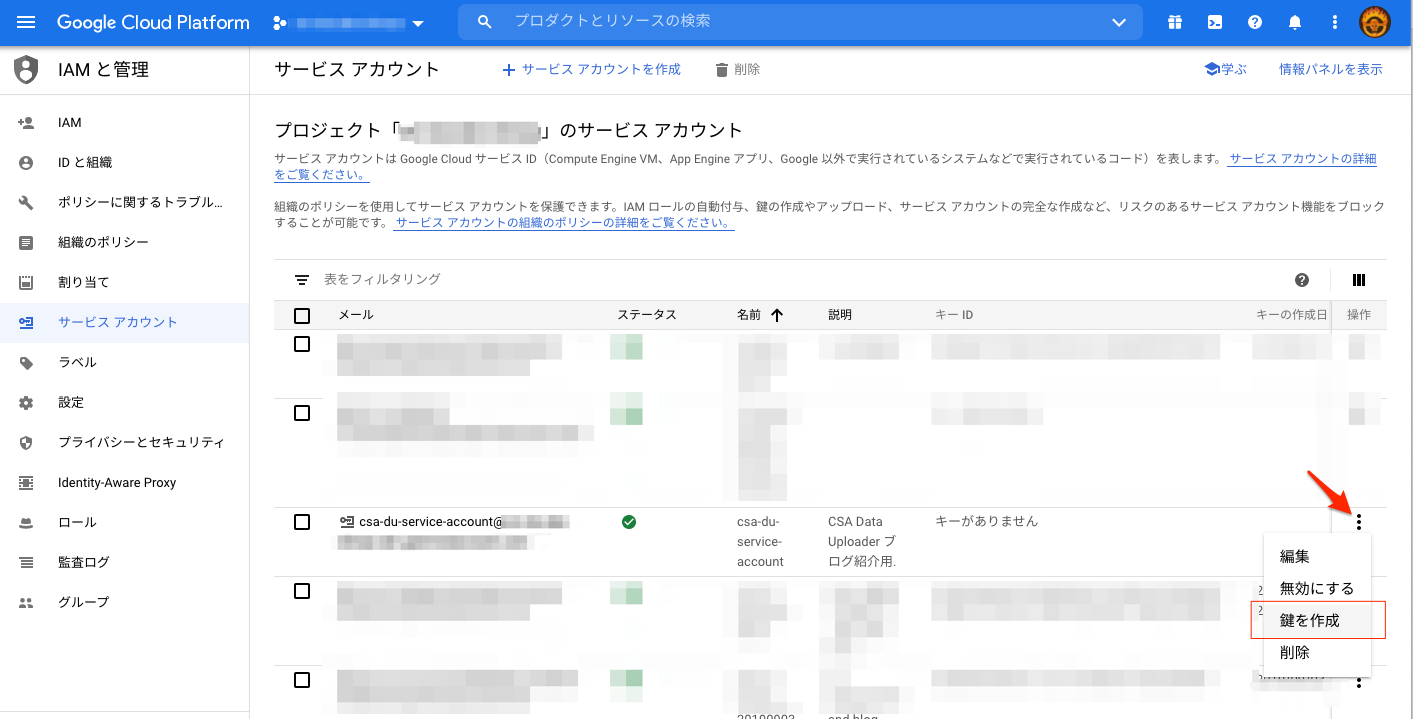Click the キーの作成日 column header
Screen dimensions: 1413x719
(1291, 315)
